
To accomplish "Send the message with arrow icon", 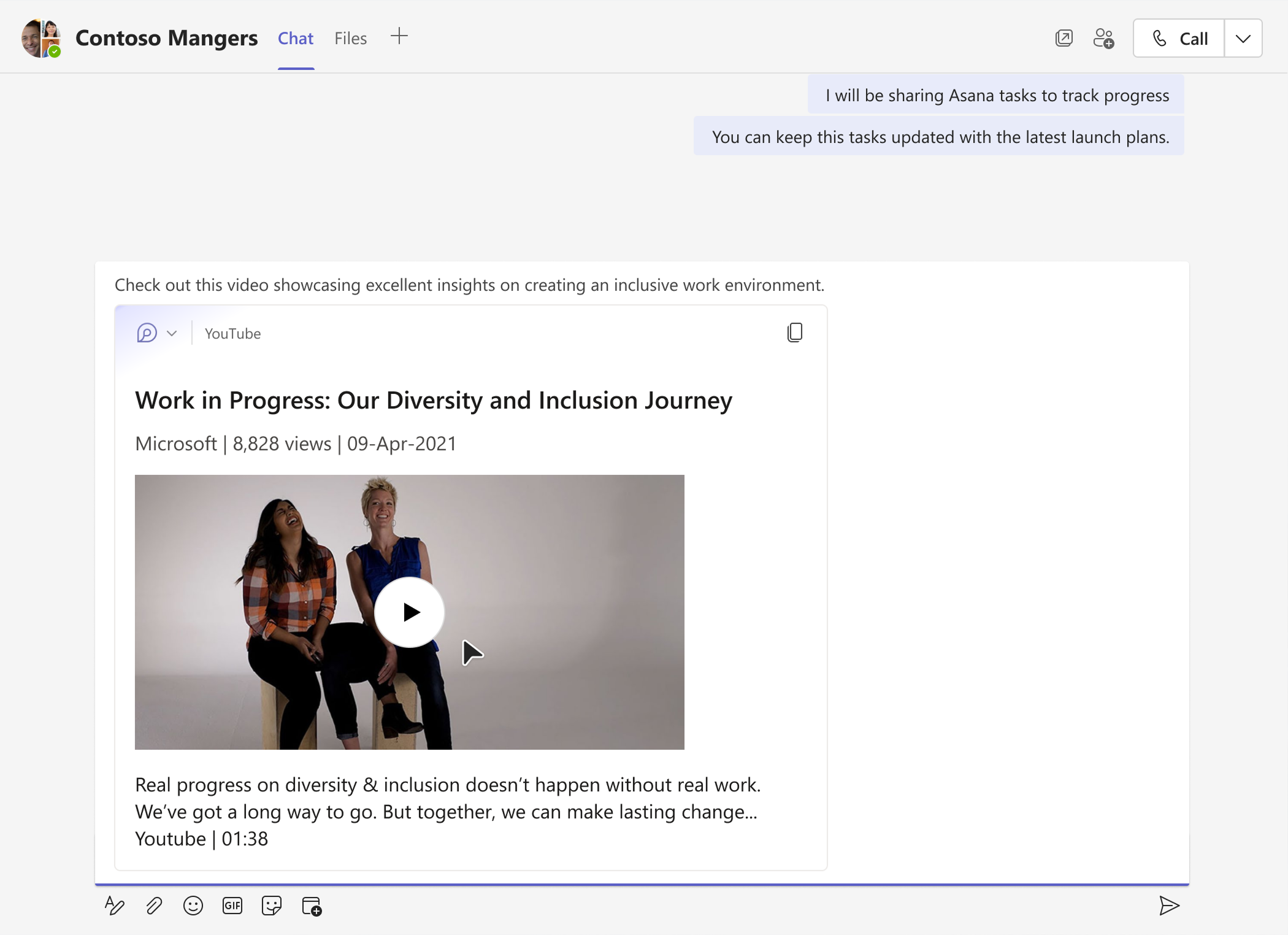I will pos(1169,906).
